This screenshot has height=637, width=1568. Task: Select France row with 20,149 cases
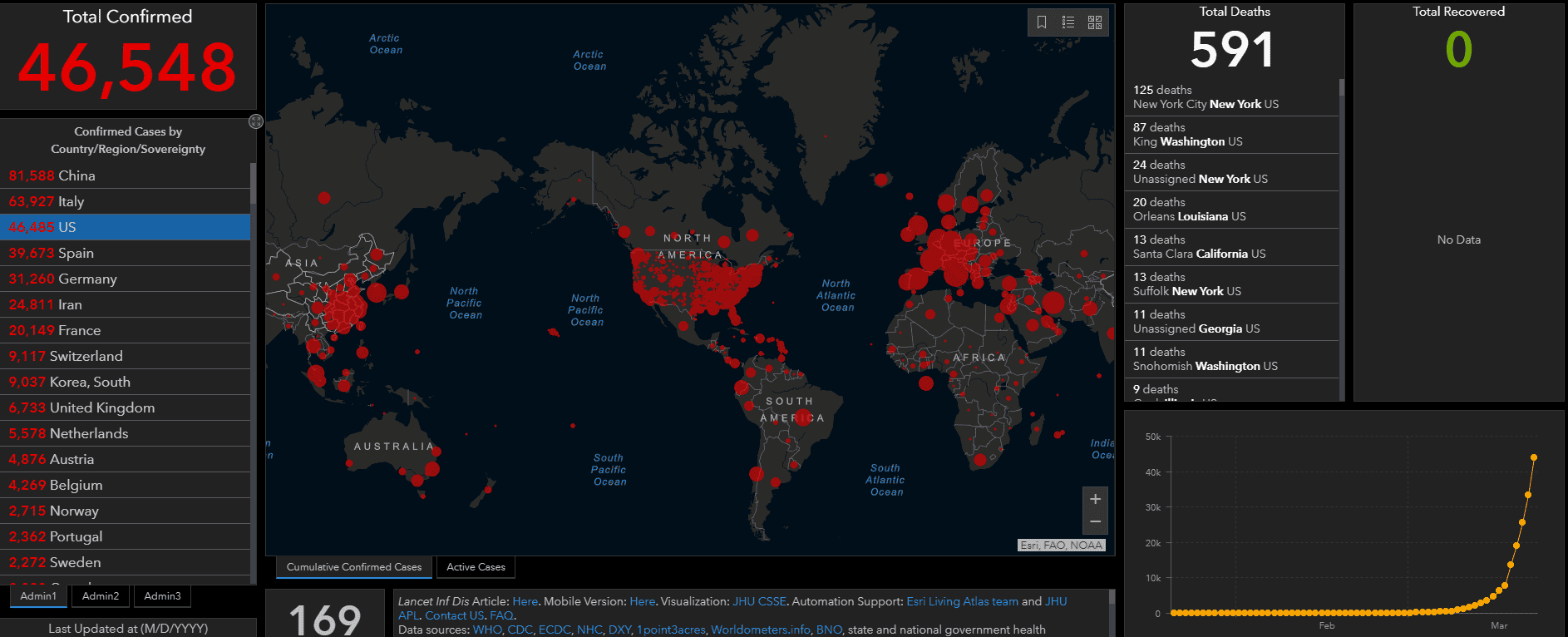tap(125, 330)
